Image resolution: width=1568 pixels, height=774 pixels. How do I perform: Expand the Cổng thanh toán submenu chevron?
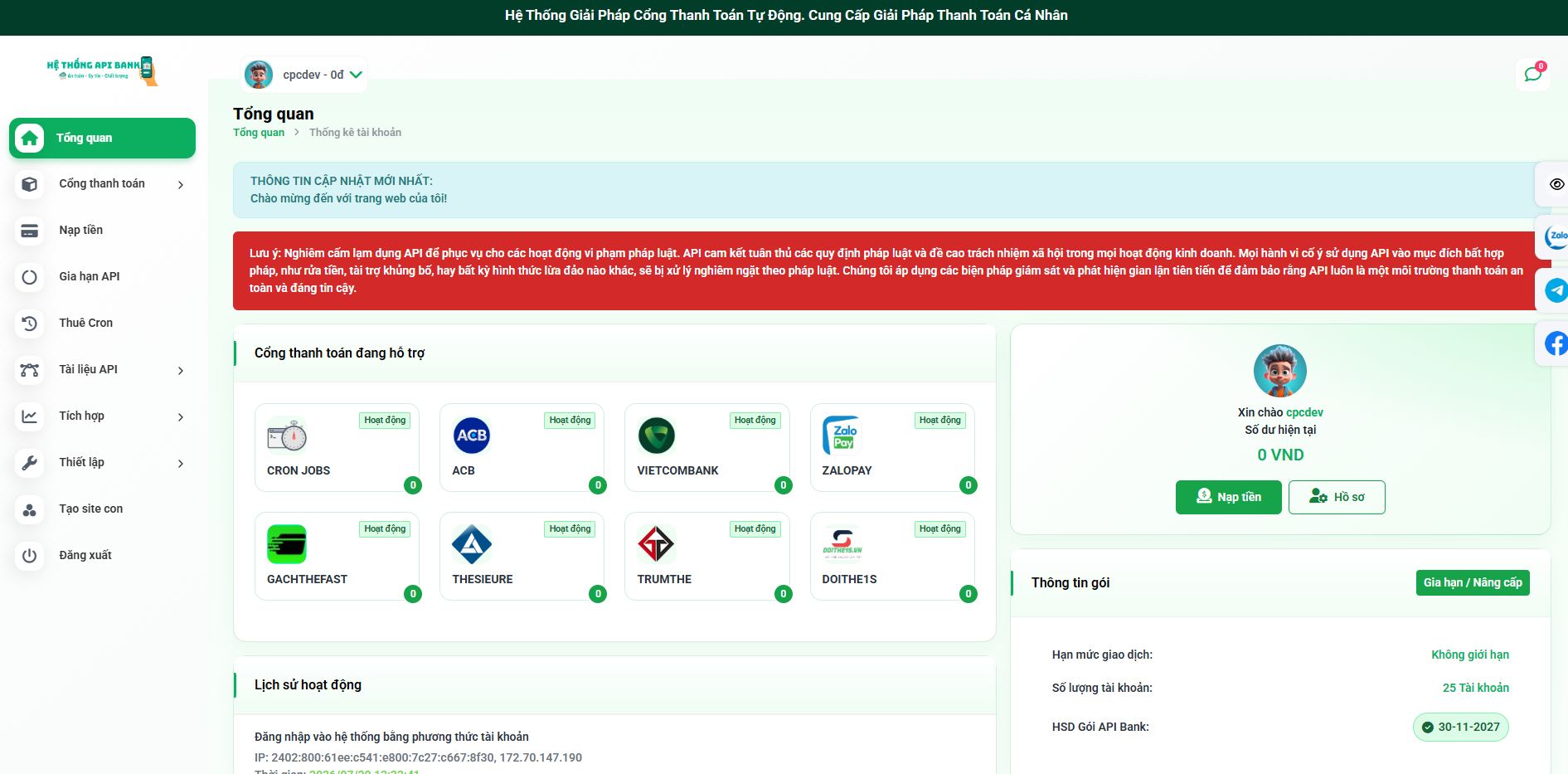click(181, 185)
